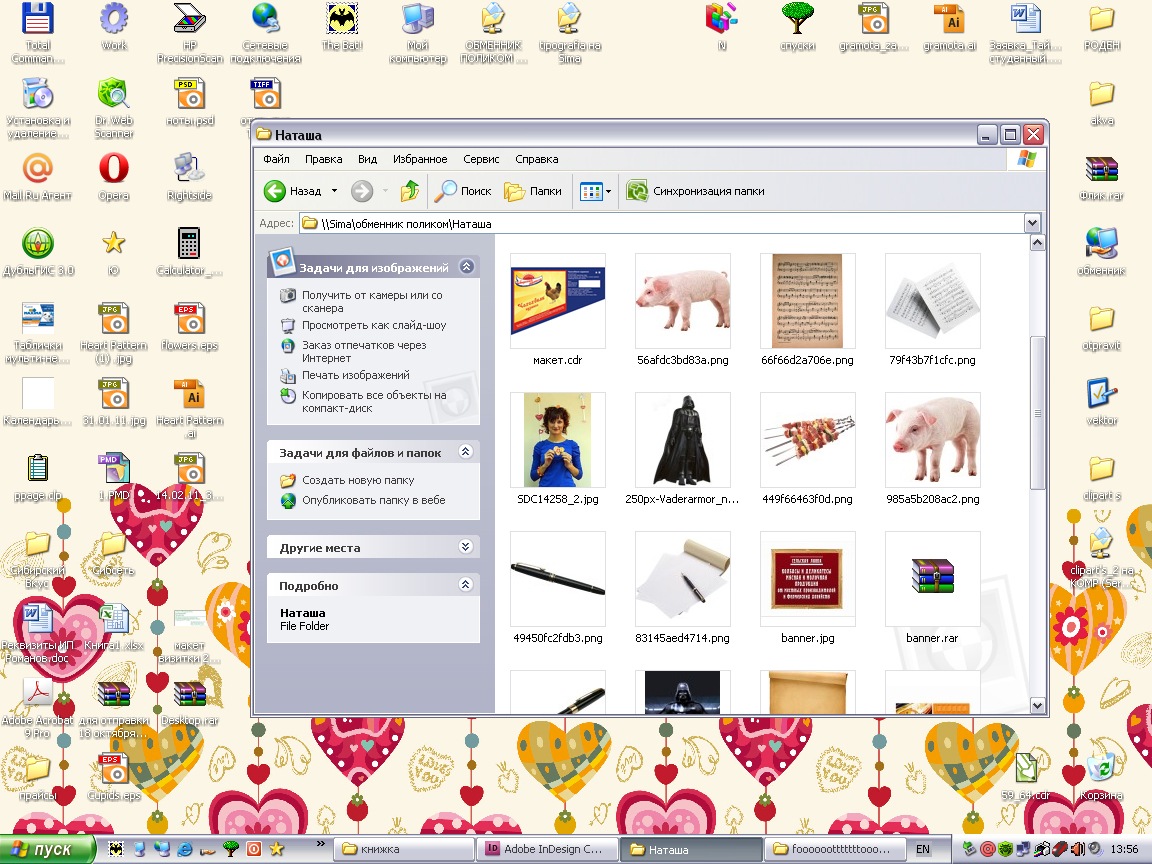Viewport: 1152px width, 864px height.
Task: Collapse the Задачи для изображений panel
Action: tap(465, 267)
